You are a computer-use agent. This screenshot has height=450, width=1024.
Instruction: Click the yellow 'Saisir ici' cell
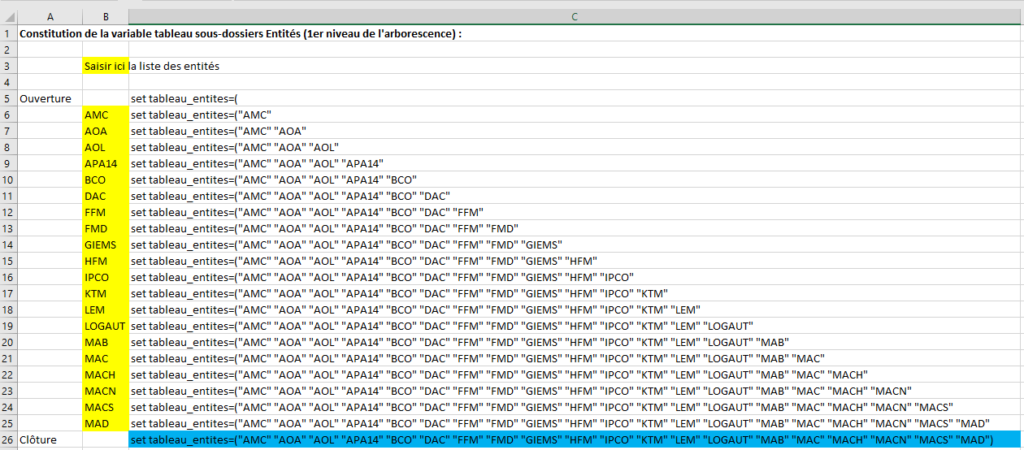[x=105, y=66]
